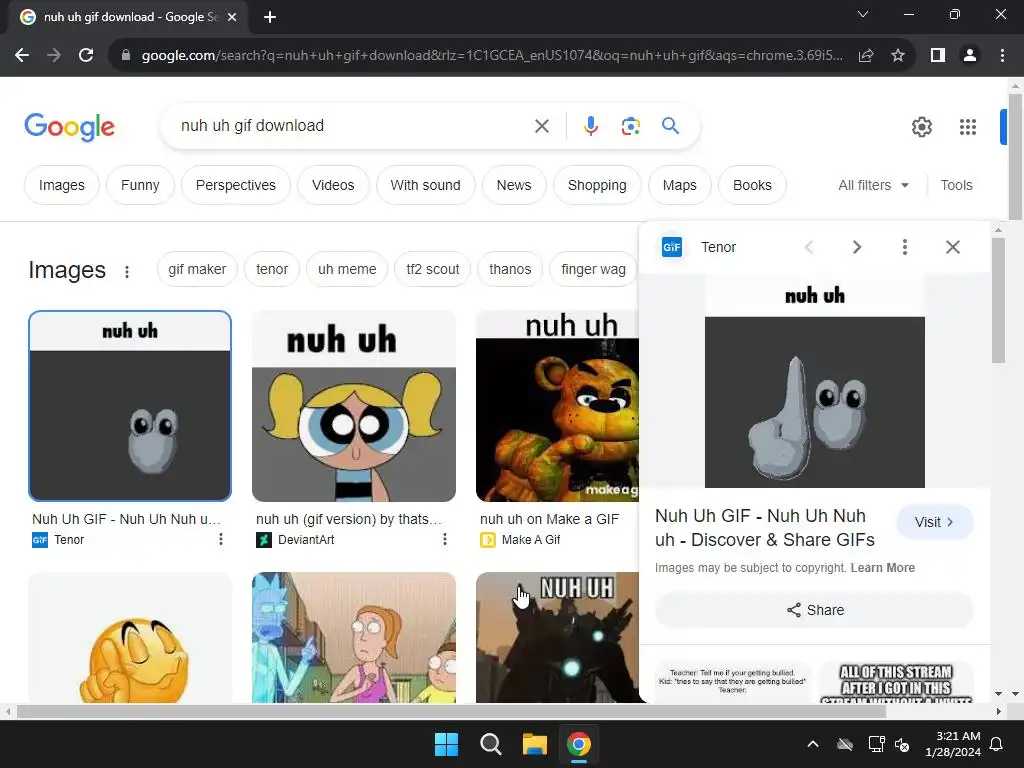Select the With sound filter
This screenshot has height=768, width=1024.
[425, 185]
